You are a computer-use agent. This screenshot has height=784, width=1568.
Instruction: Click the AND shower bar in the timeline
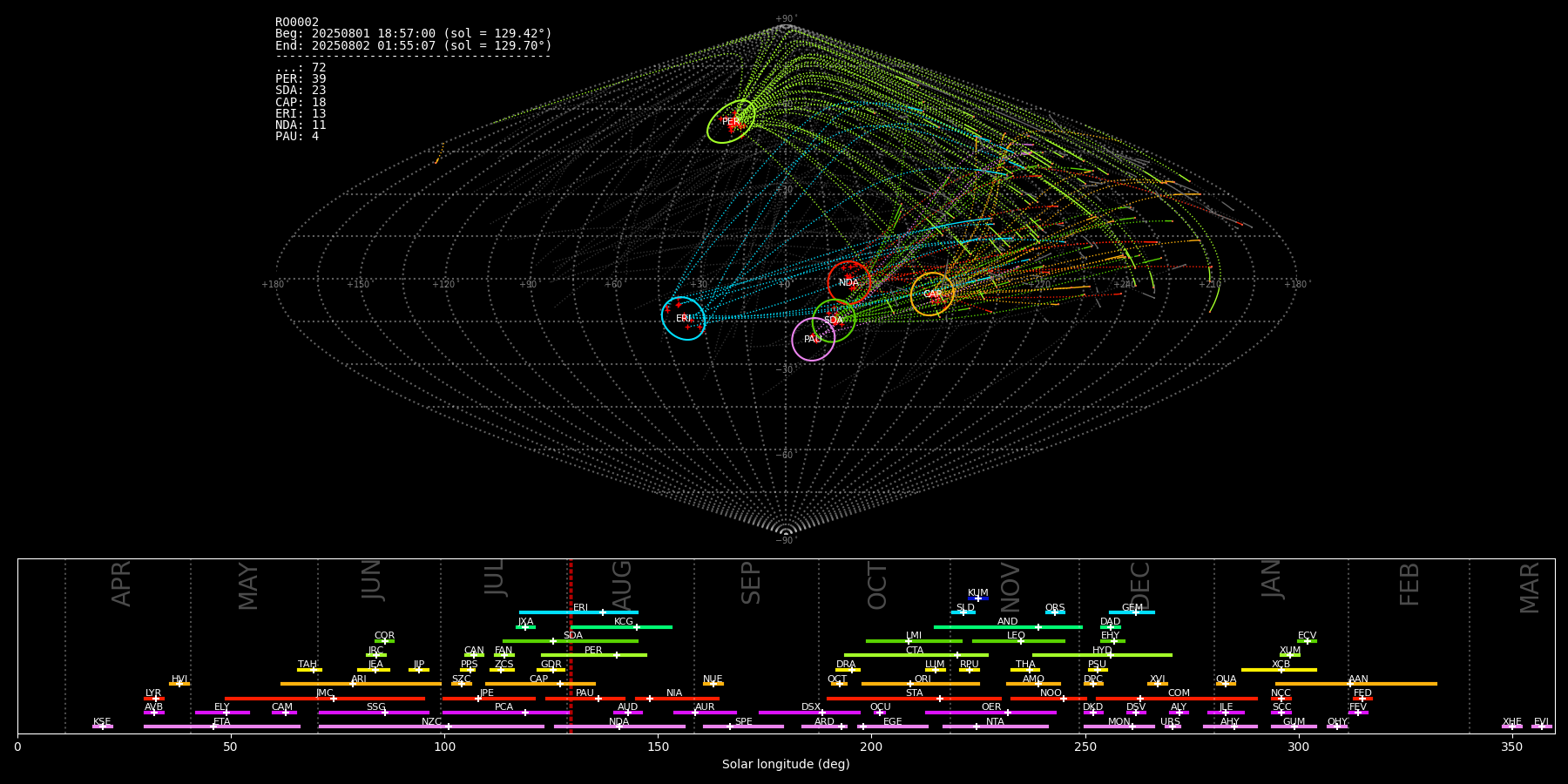point(1008,627)
